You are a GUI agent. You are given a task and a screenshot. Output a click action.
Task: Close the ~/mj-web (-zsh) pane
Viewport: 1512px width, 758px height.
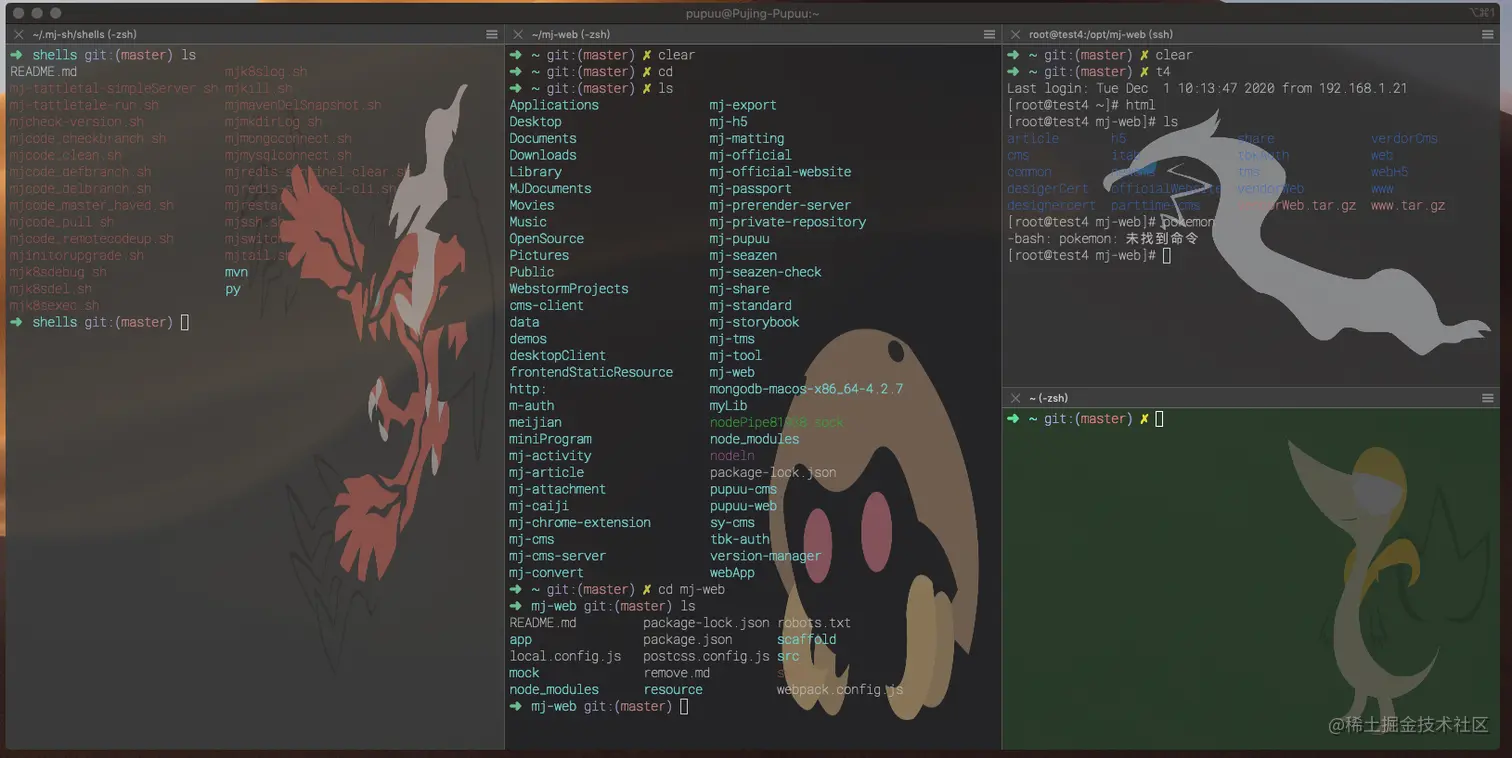516,35
